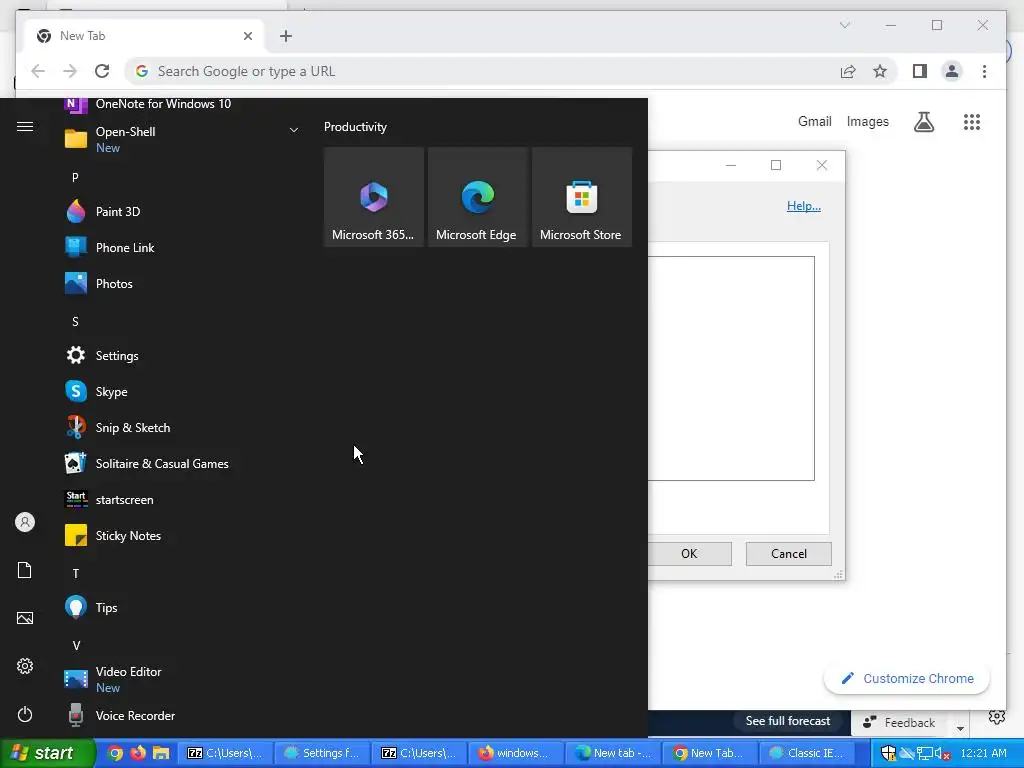Image resolution: width=1024 pixels, height=768 pixels.
Task: Open the user account icon in Start sidebar
Action: pos(25,522)
